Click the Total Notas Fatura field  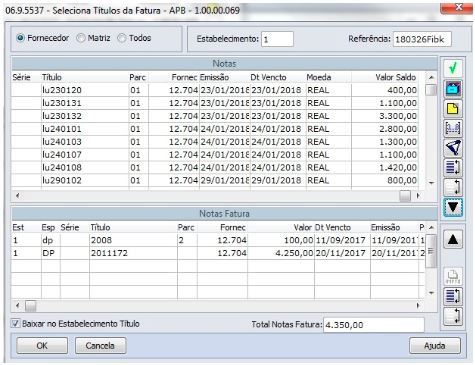point(373,325)
